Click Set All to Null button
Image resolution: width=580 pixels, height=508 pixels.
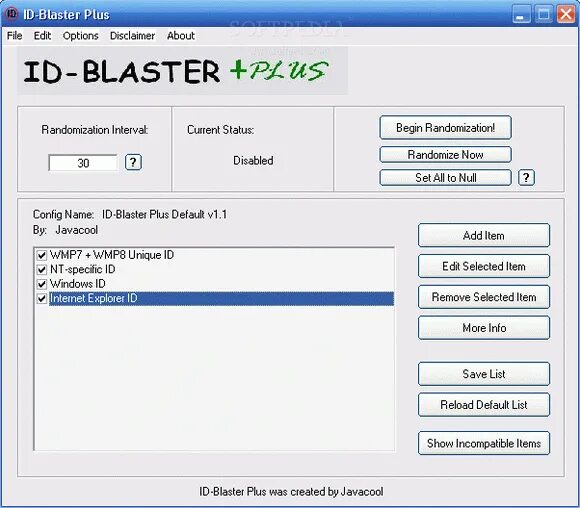[x=445, y=178]
